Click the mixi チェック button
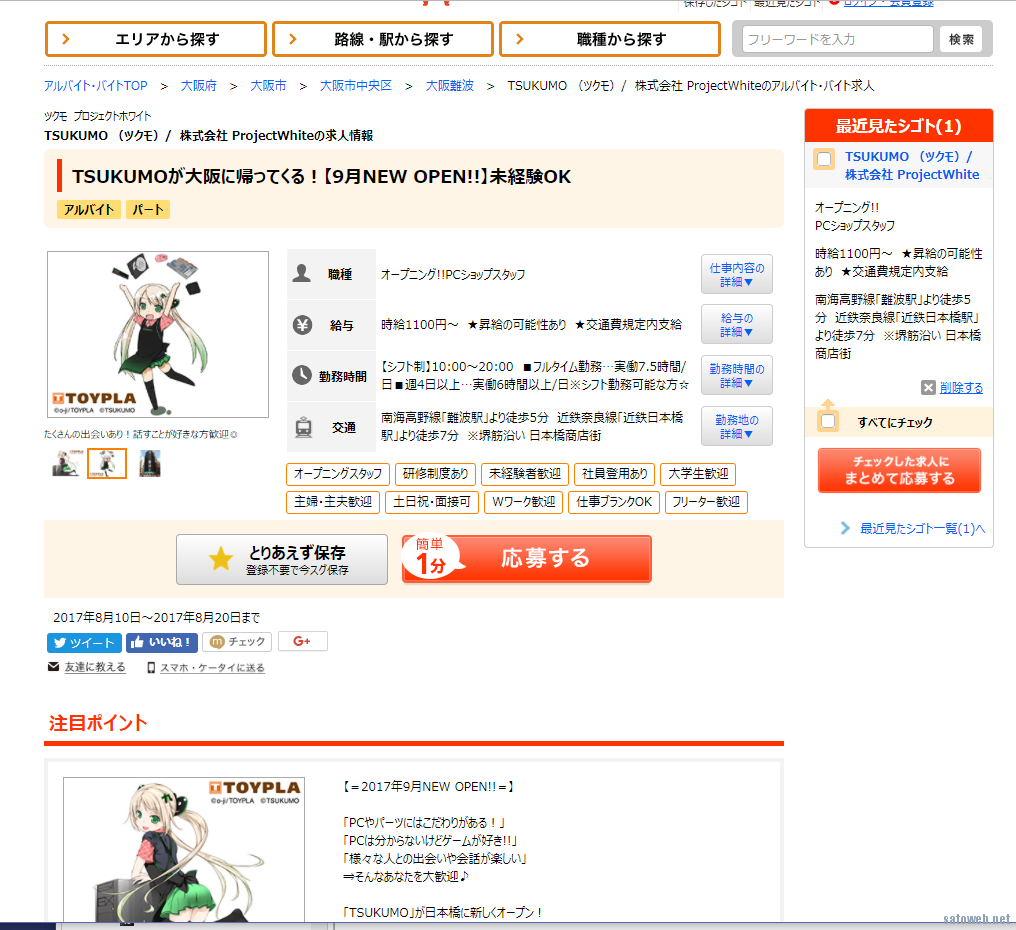This screenshot has width=1016, height=930. 237,642
